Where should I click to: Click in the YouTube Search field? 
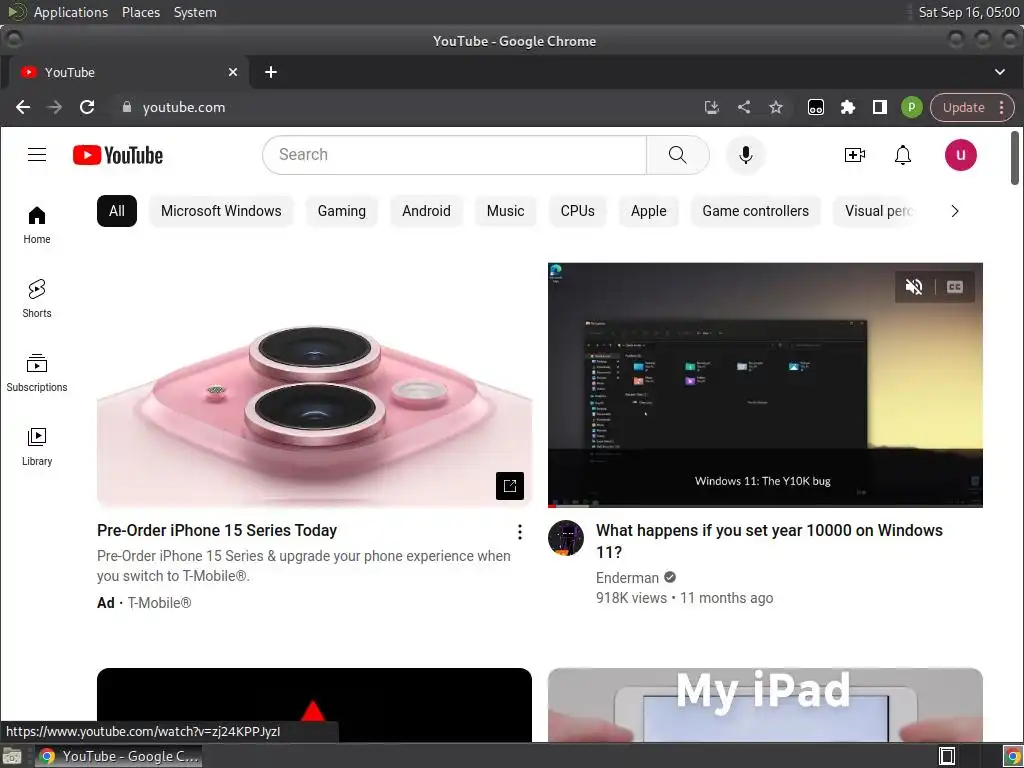tap(455, 155)
